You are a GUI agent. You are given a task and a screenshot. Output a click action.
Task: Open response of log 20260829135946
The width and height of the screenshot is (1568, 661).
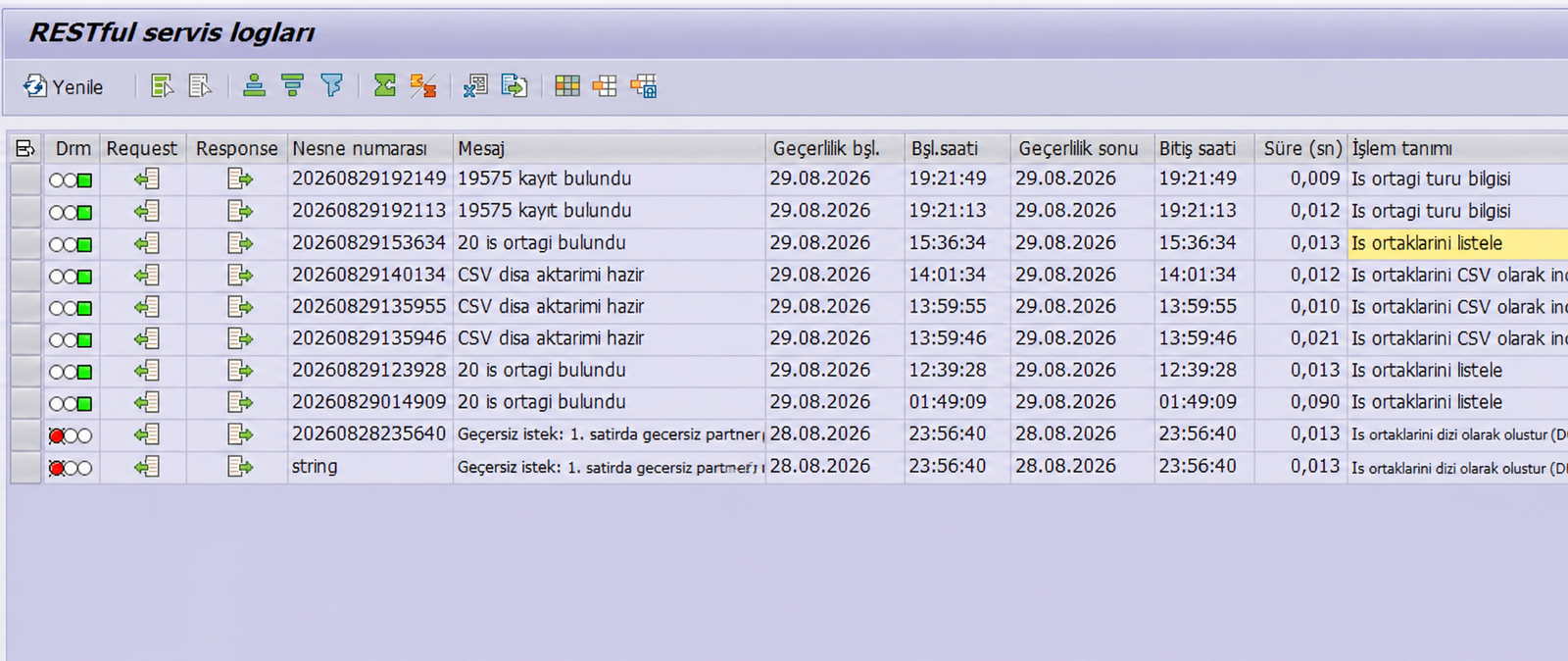click(240, 338)
